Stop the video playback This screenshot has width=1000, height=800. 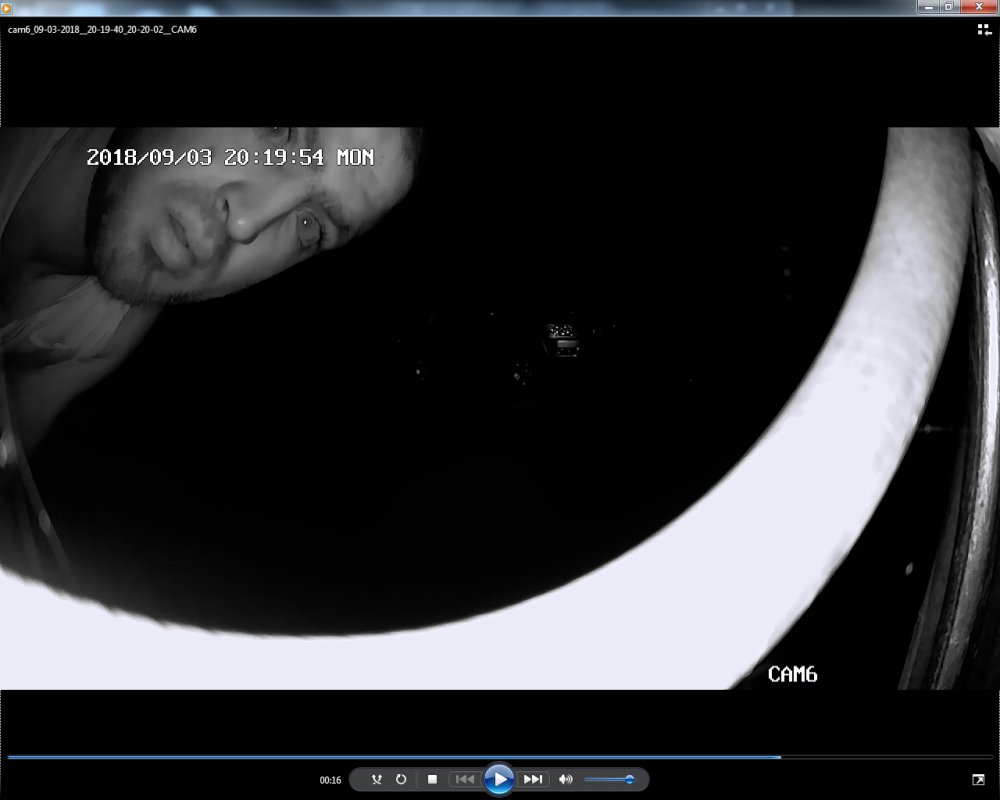[432, 779]
